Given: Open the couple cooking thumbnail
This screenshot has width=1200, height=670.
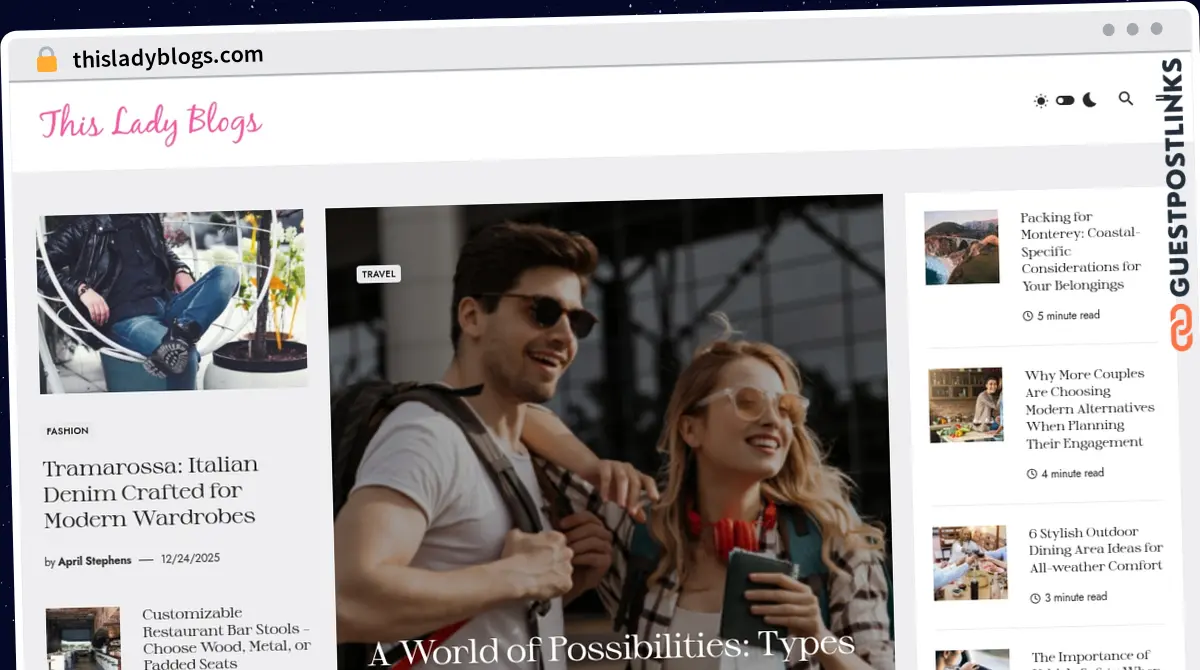Looking at the screenshot, I should click(x=966, y=405).
